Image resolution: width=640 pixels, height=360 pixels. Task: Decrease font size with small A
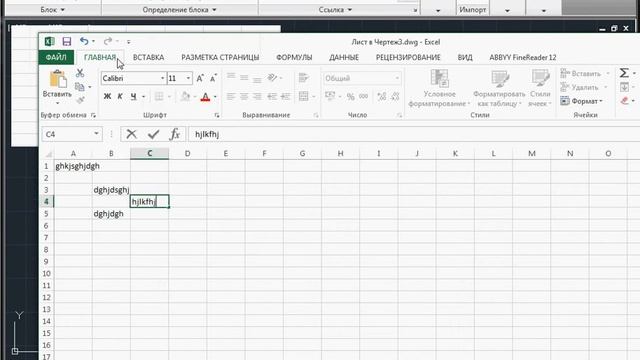tap(213, 78)
